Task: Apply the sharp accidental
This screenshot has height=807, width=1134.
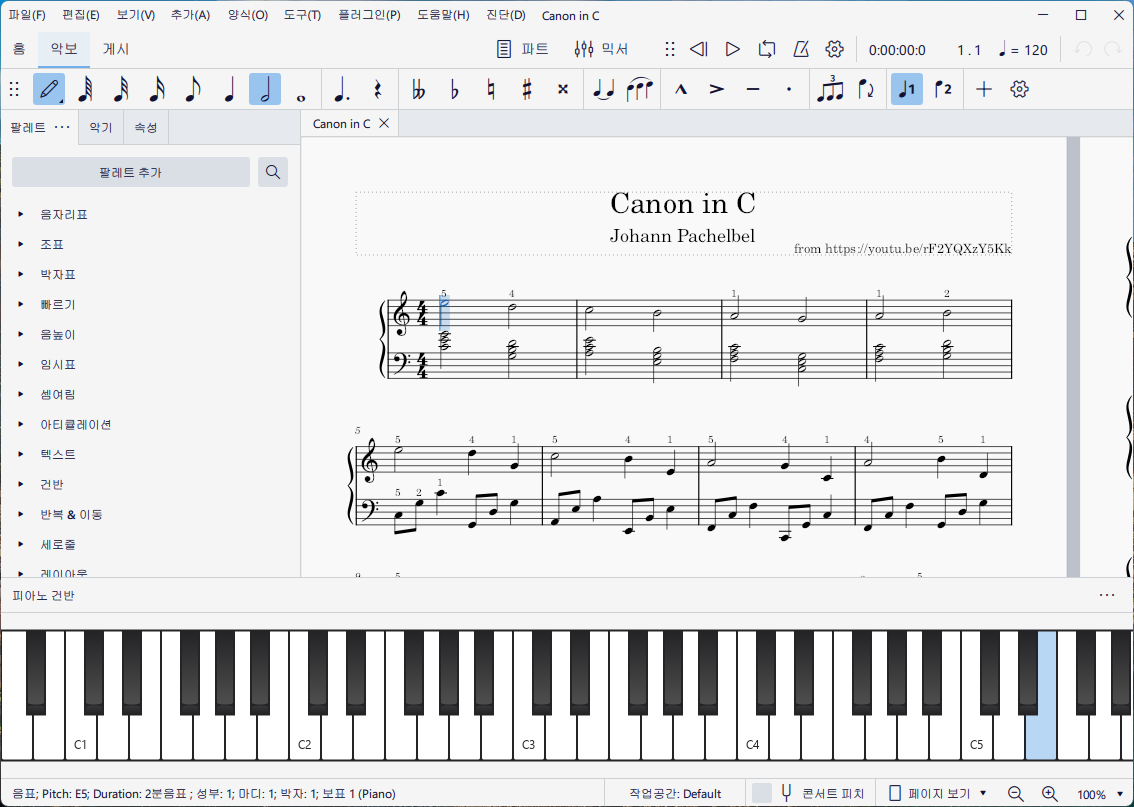Action: 526,90
